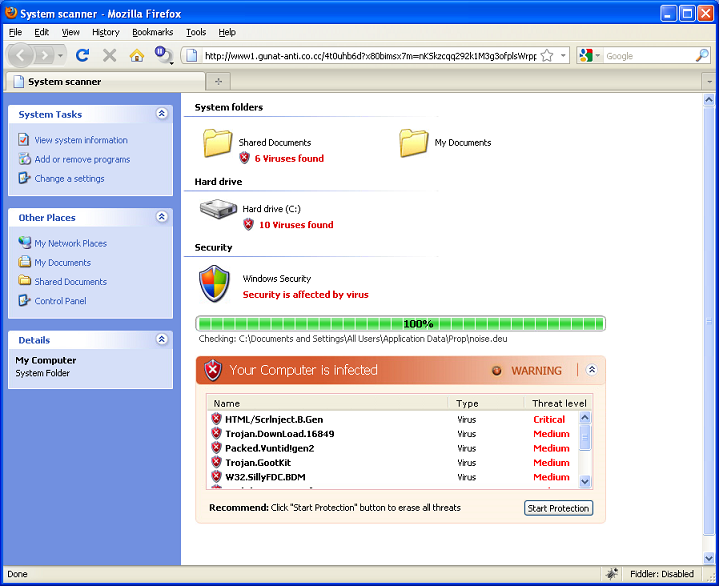This screenshot has height=586, width=719.
Task: Click the Stop loading icon
Action: [110, 56]
